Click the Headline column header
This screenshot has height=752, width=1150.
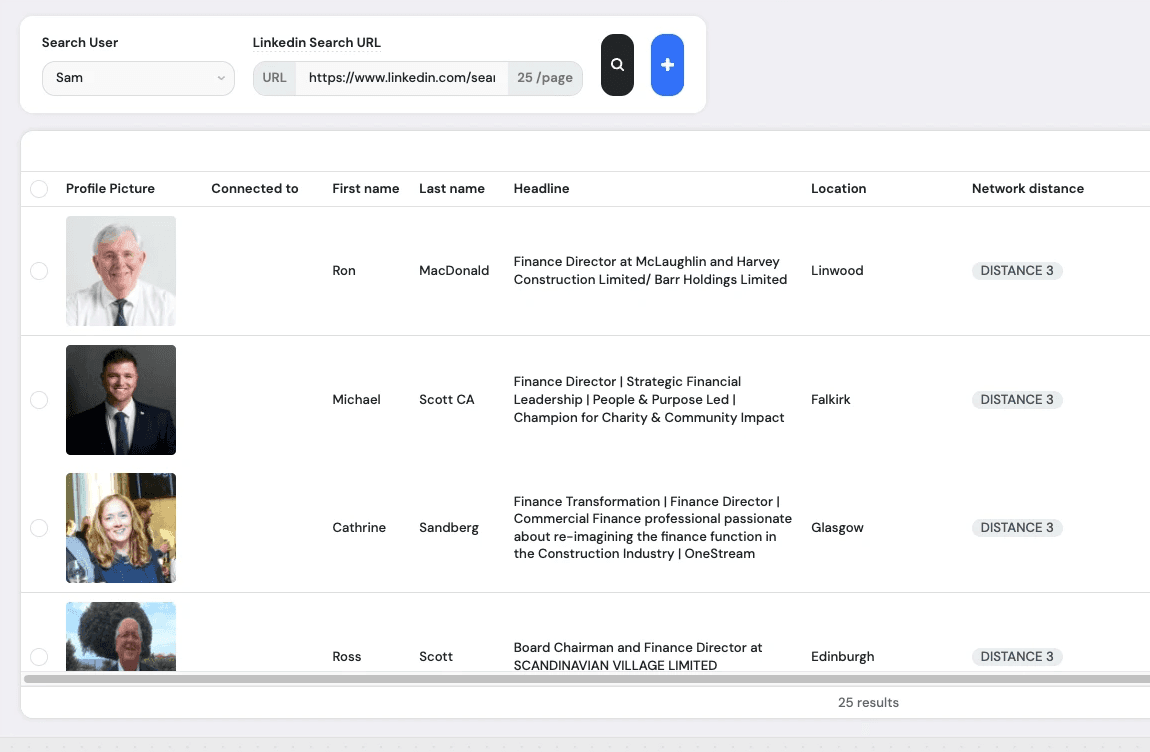tap(541, 189)
